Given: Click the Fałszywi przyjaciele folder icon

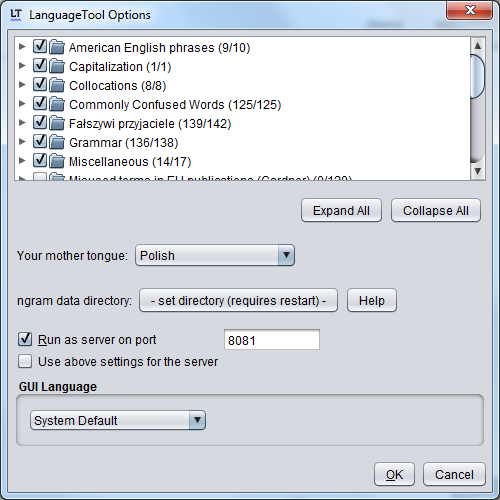Looking at the screenshot, I should (57, 123).
